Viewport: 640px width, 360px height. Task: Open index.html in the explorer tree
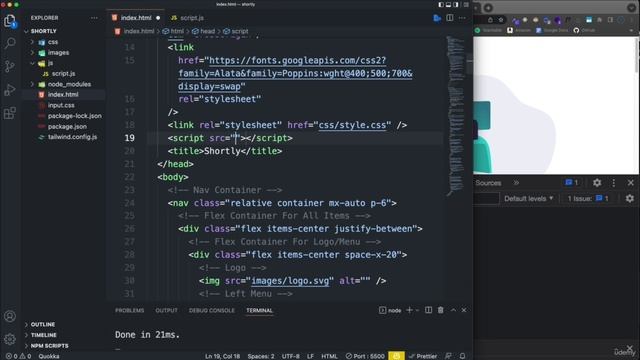[x=63, y=95]
